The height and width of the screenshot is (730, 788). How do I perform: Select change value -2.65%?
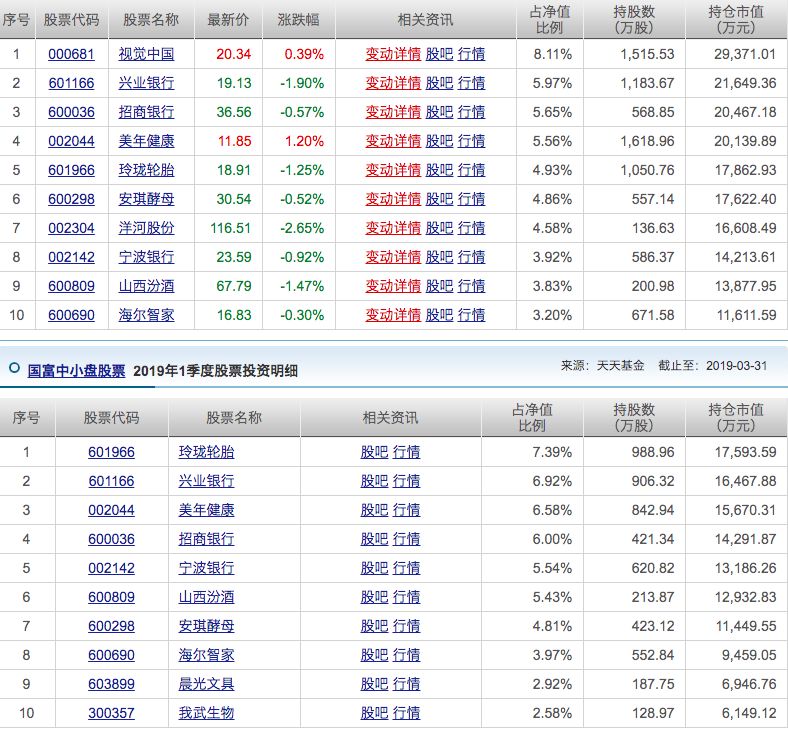point(302,228)
